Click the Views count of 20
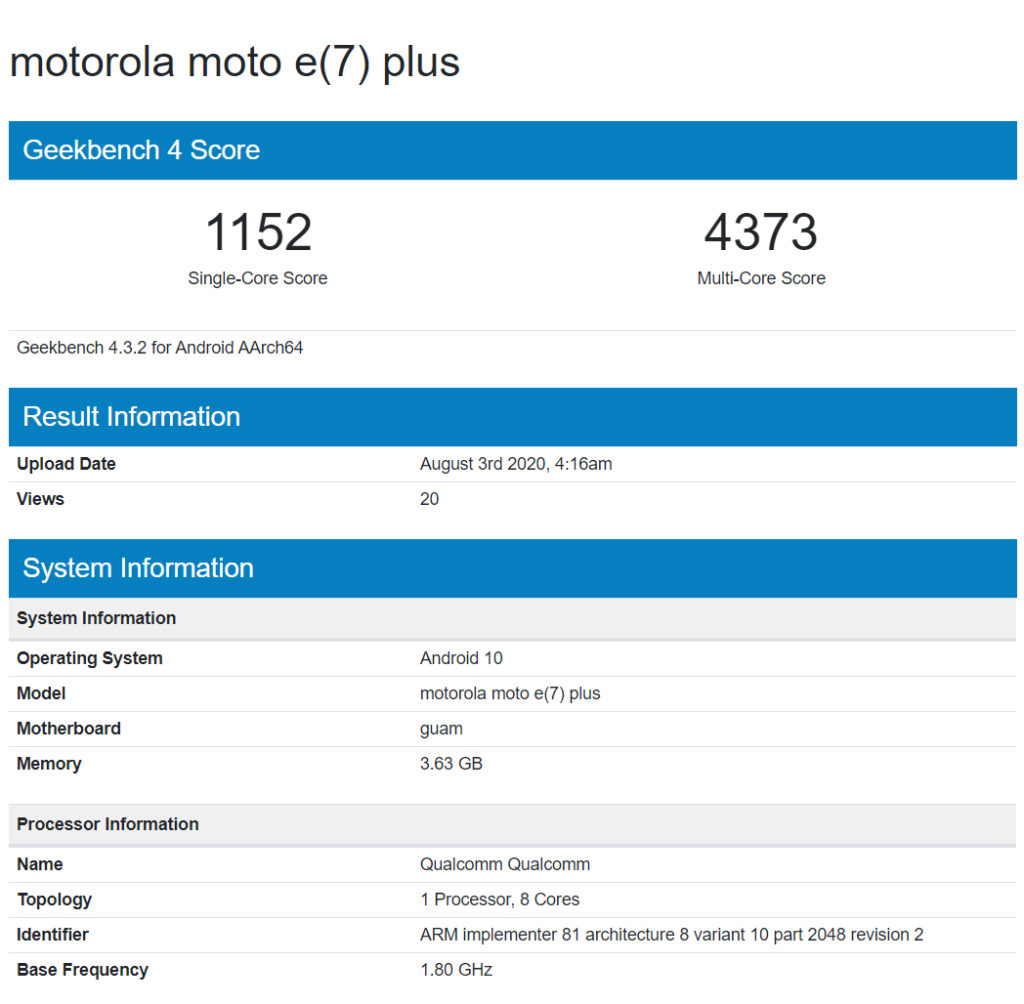The width and height of the screenshot is (1024, 1004). click(x=429, y=499)
